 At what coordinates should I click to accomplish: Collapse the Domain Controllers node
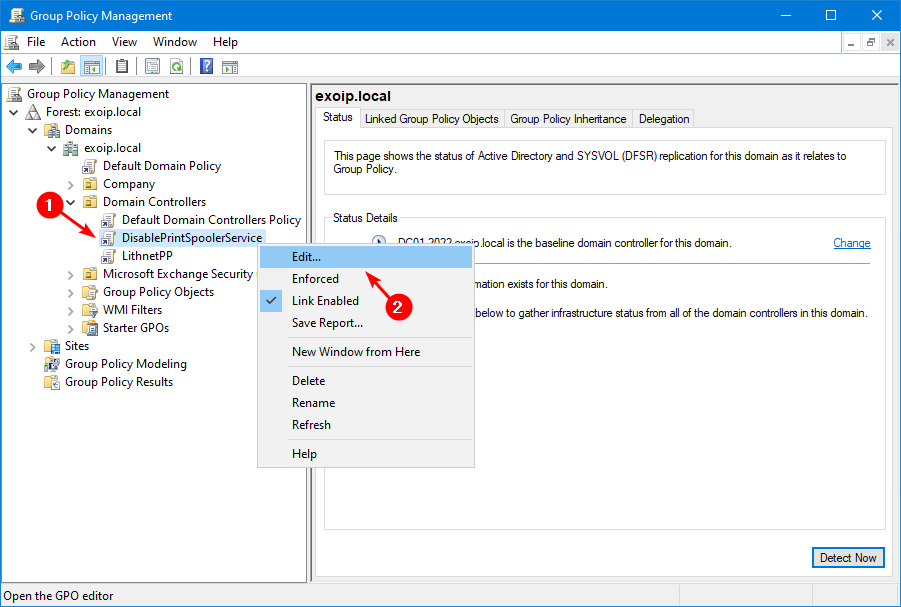coord(71,202)
